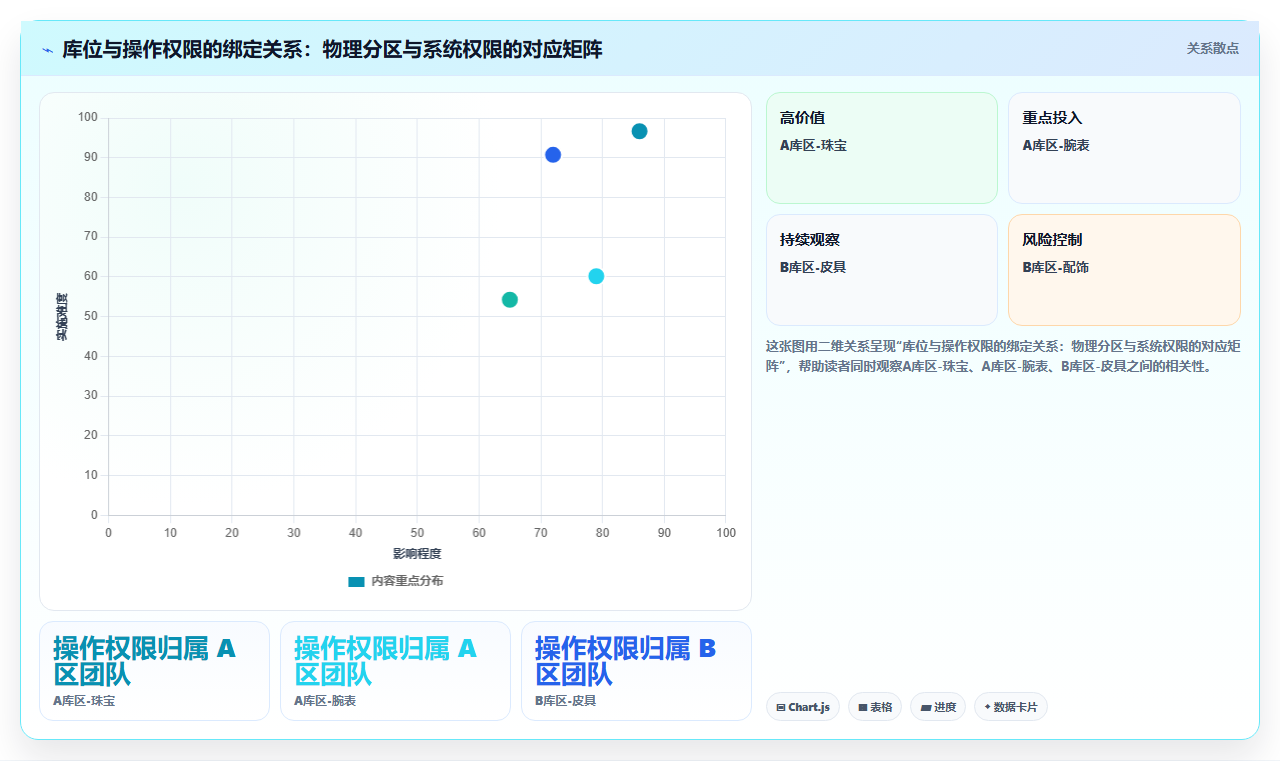Click the icon in the 进度 tag
The width and height of the screenshot is (1280, 761).
926,708
